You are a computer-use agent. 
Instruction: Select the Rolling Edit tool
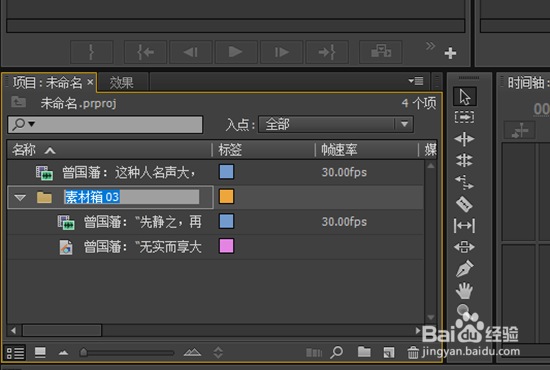pos(464,161)
